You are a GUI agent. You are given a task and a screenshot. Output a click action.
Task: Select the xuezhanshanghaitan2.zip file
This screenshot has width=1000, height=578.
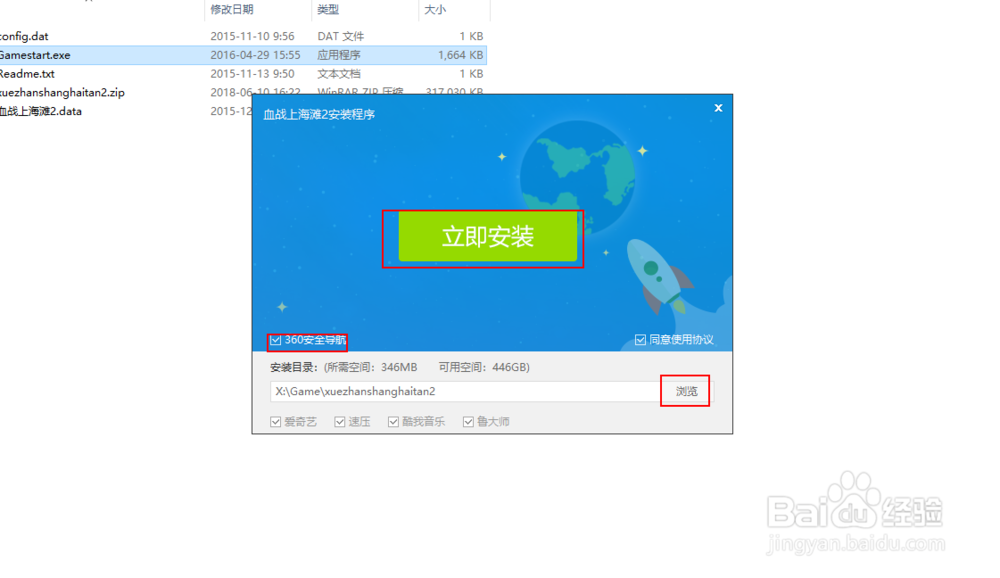62,93
